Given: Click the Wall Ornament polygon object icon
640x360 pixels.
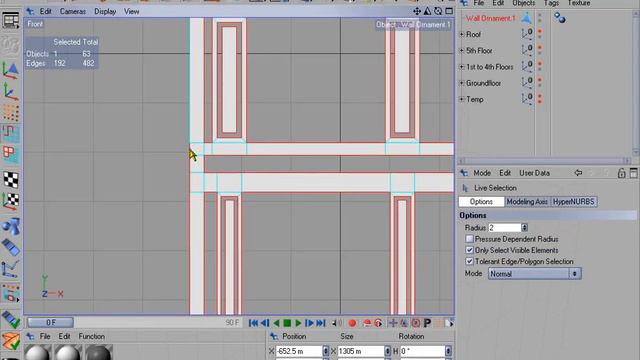Looking at the screenshot, I should click(x=526, y=18).
